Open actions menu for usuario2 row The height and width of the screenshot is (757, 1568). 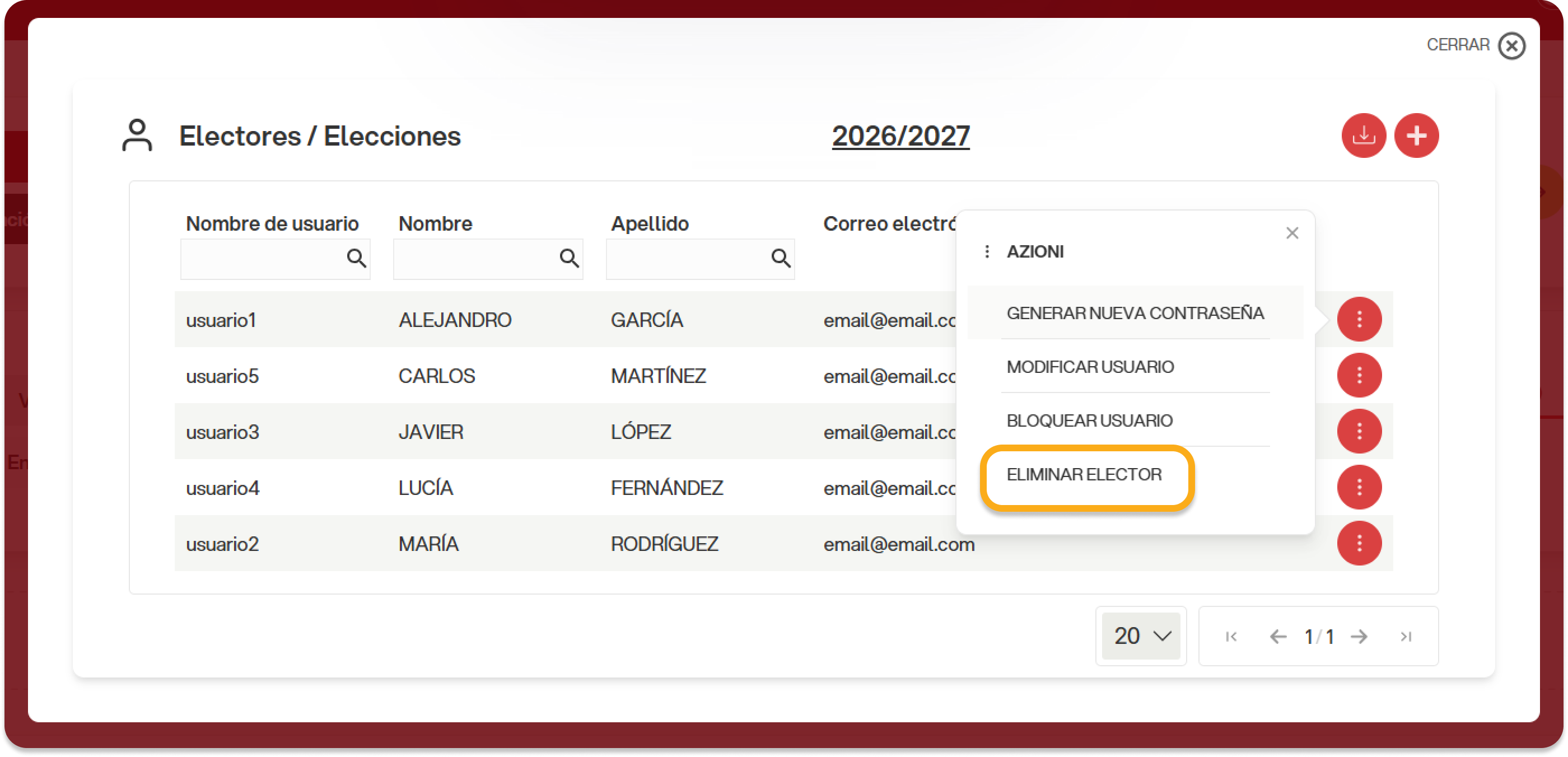pyautogui.click(x=1359, y=543)
